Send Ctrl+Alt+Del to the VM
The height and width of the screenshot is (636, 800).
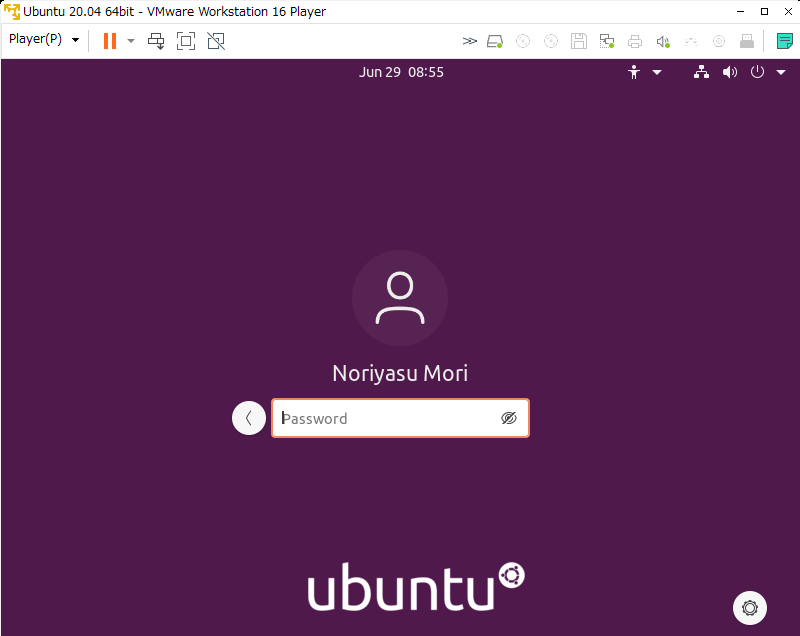[x=156, y=41]
